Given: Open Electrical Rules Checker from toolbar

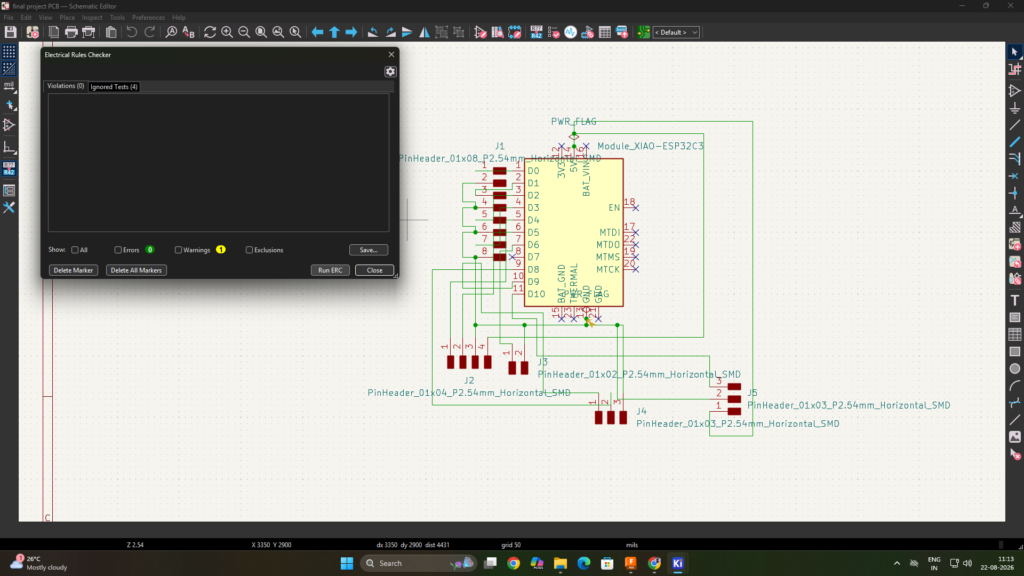Looking at the screenshot, I should point(554,32).
